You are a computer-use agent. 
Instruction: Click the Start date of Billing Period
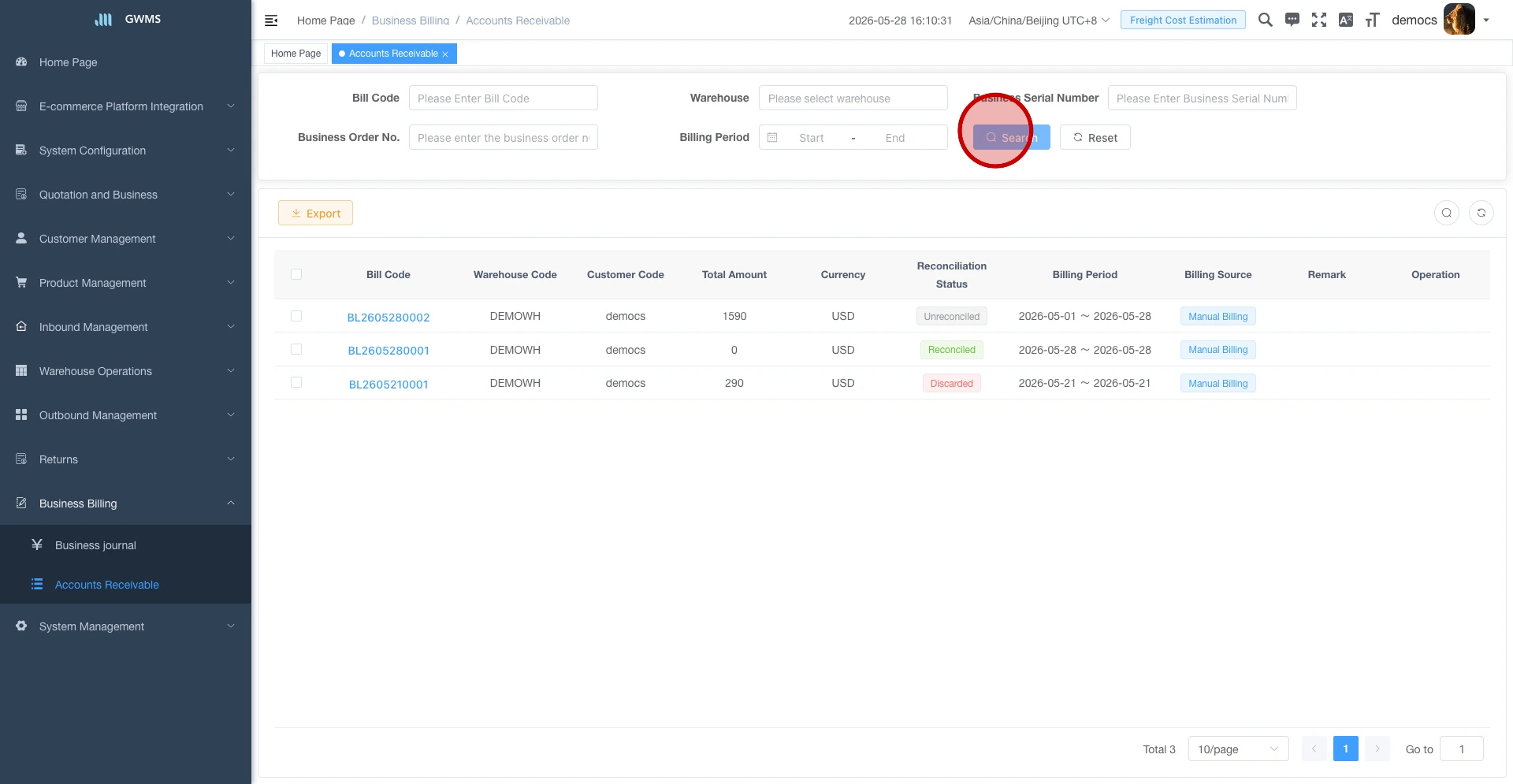click(812, 137)
